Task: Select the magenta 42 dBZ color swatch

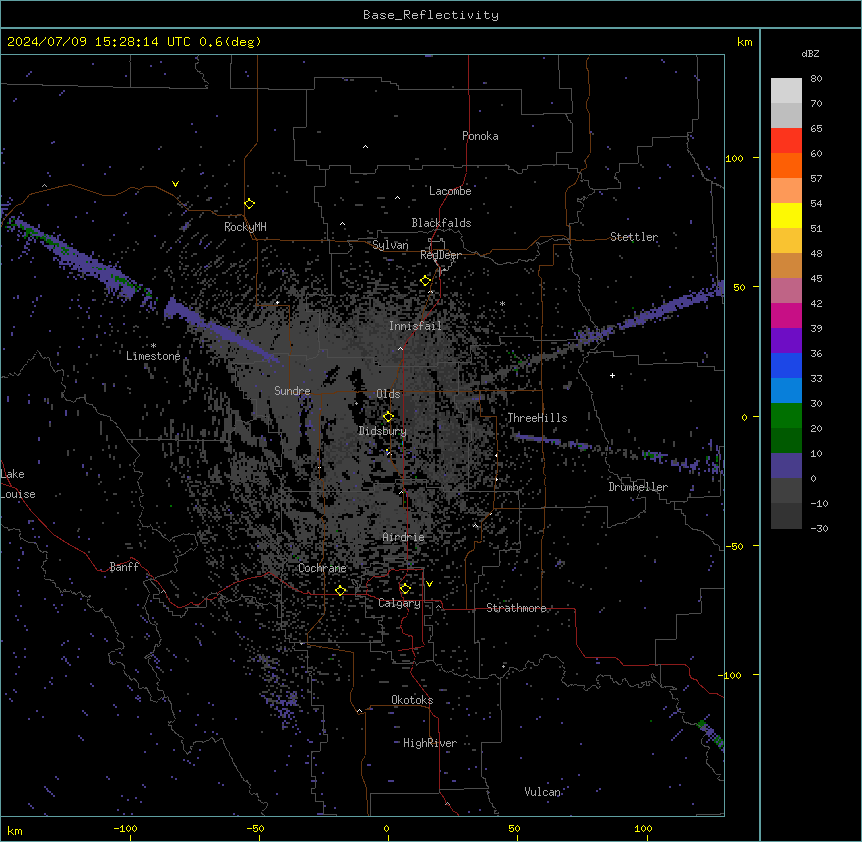Action: coord(786,315)
